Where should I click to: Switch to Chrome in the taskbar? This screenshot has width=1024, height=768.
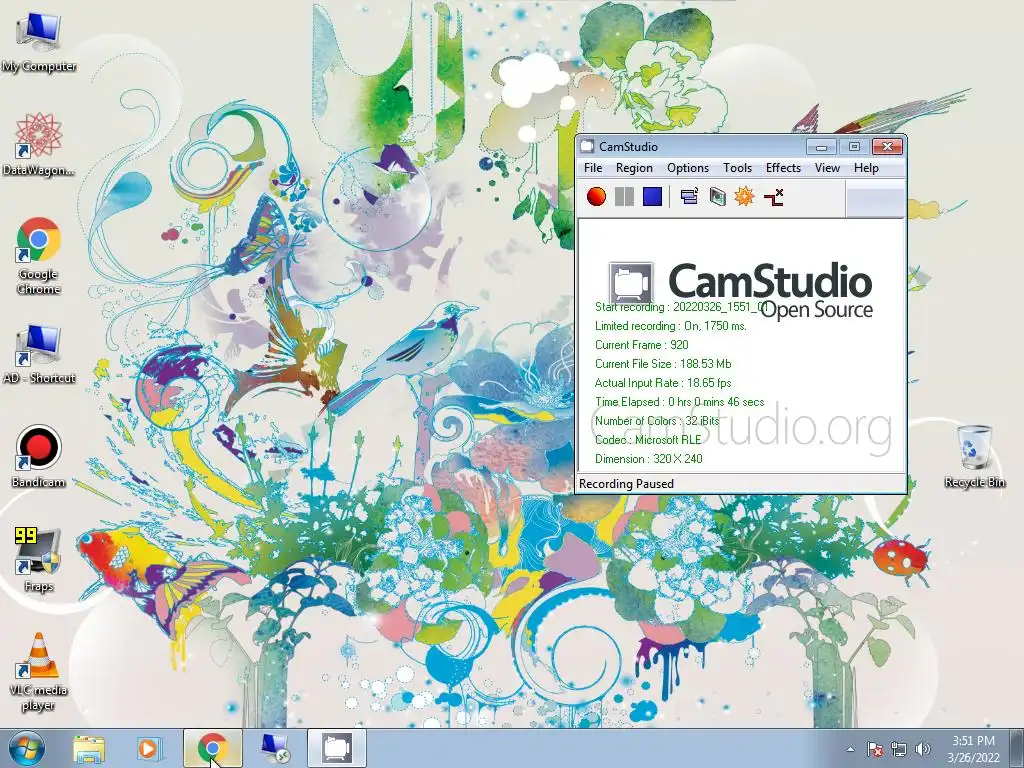pyautogui.click(x=212, y=748)
